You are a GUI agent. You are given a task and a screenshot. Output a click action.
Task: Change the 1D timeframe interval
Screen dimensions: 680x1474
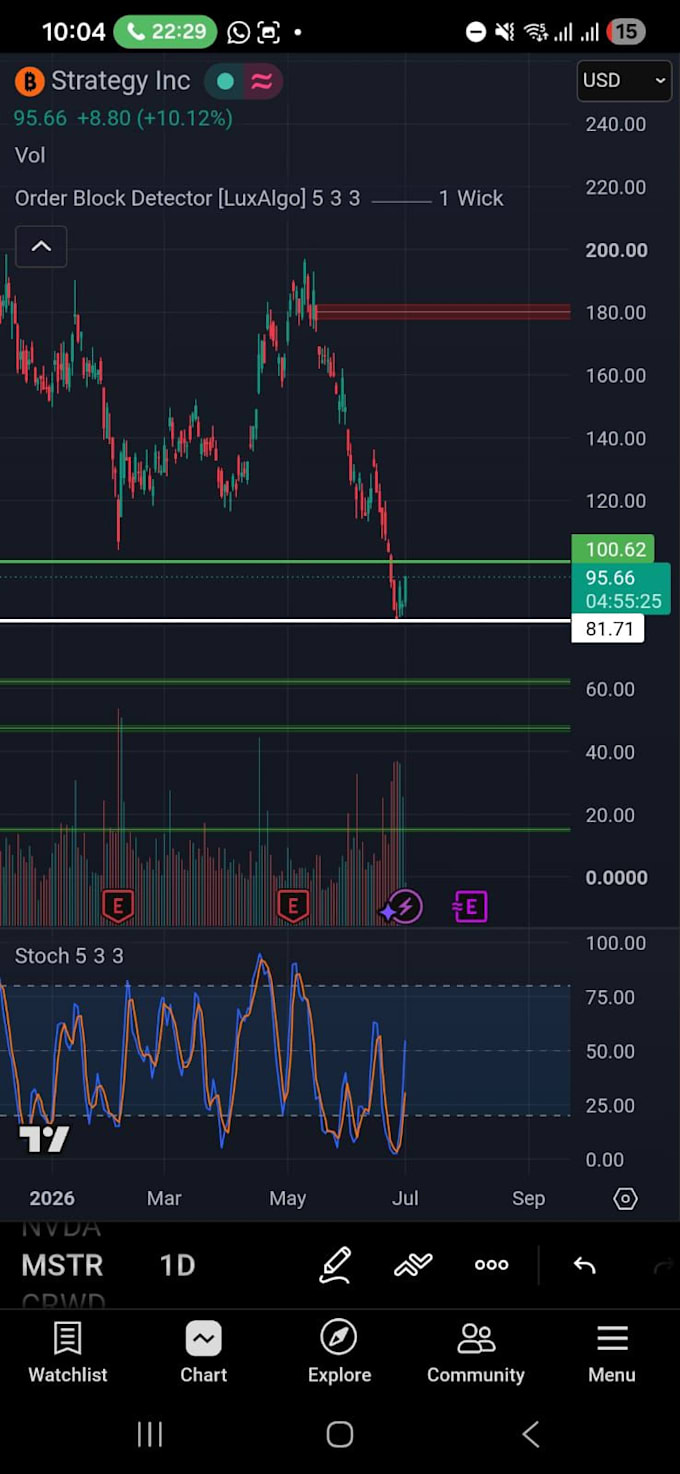click(177, 1265)
